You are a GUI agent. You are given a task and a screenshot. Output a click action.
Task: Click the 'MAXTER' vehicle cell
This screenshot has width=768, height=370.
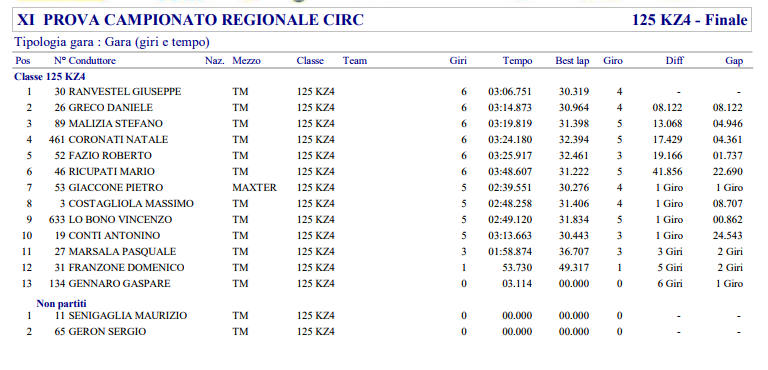(255, 188)
